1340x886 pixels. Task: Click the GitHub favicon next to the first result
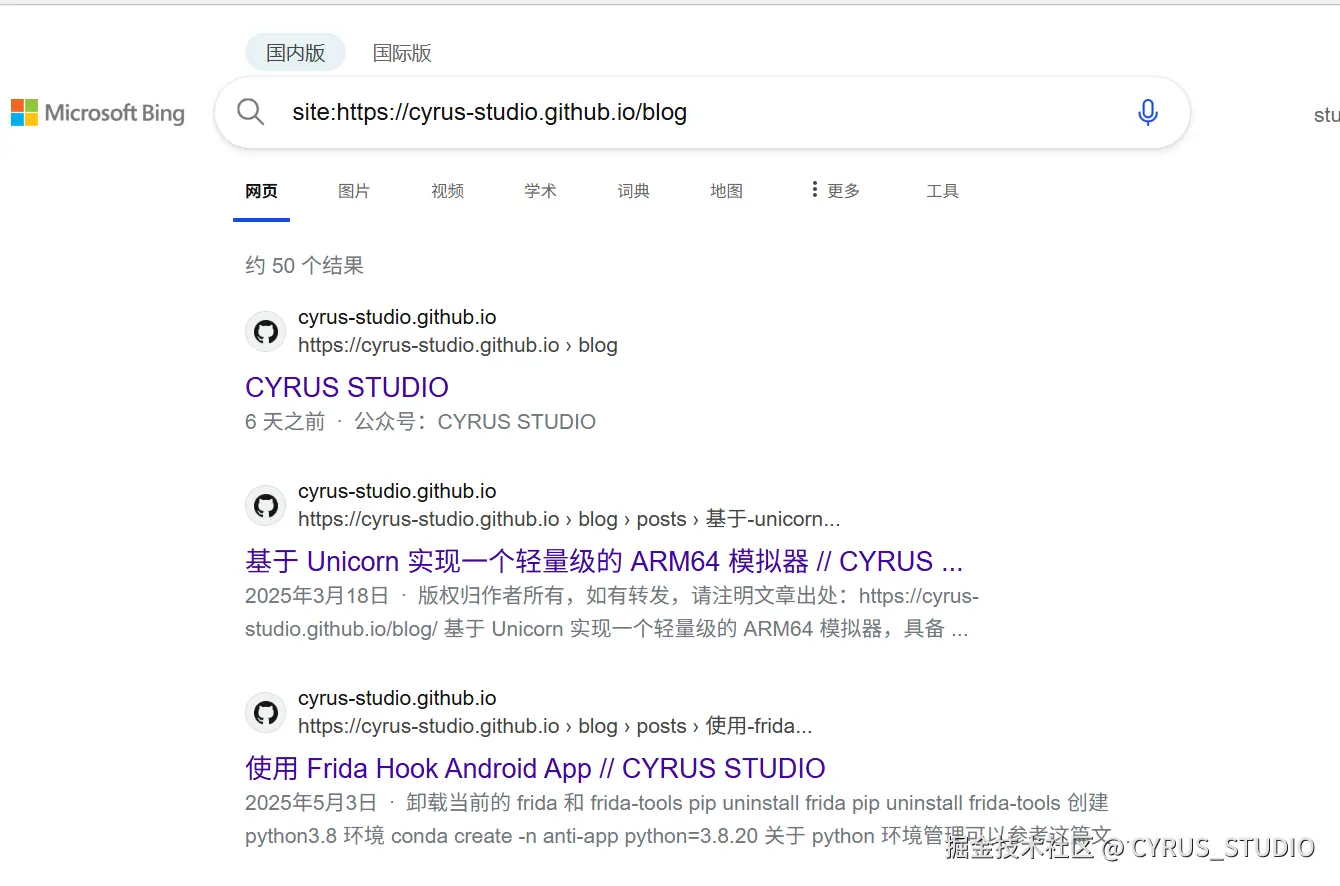[x=265, y=331]
